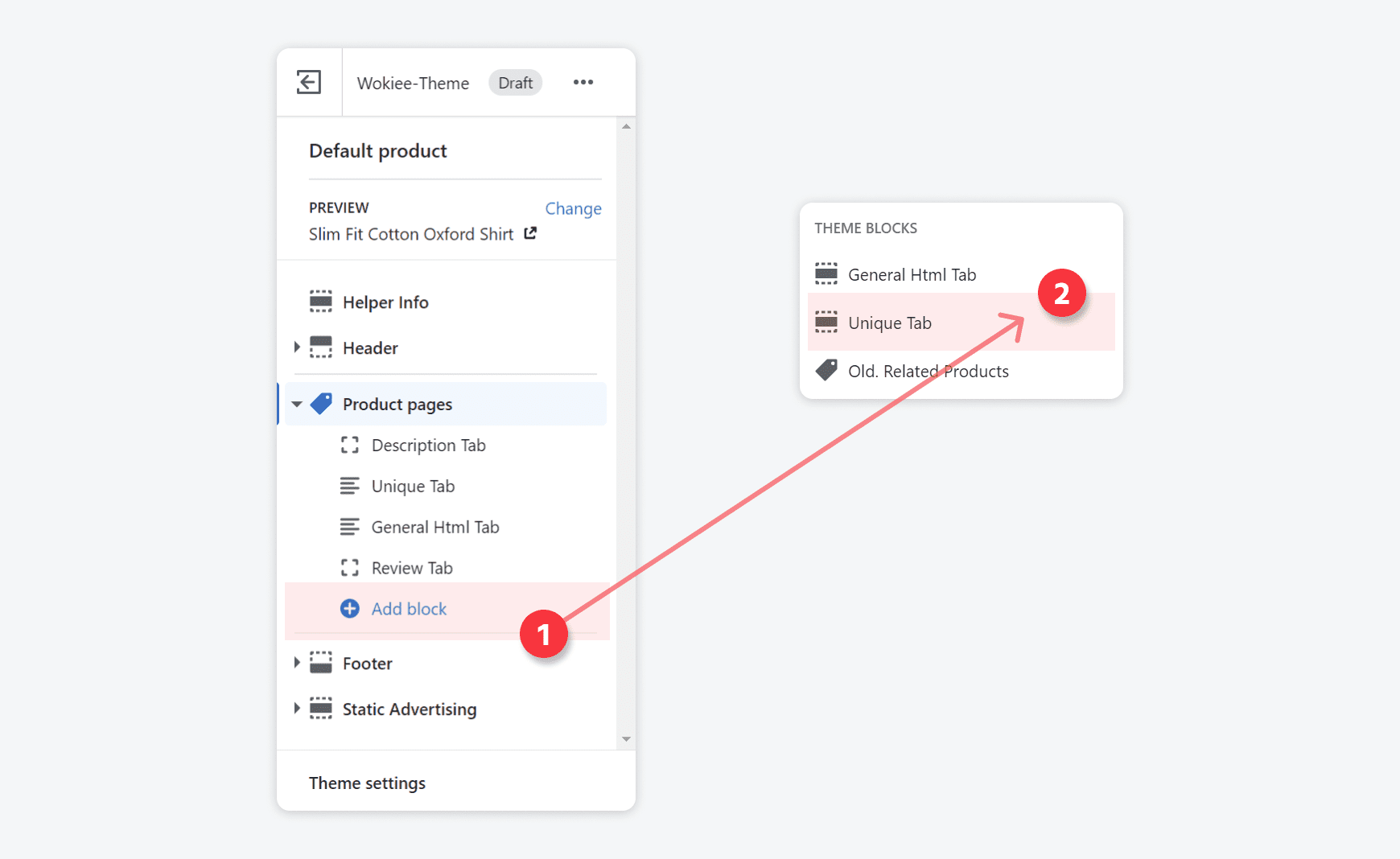Collapse the Product pages section
This screenshot has width=1400, height=859.
pos(297,404)
